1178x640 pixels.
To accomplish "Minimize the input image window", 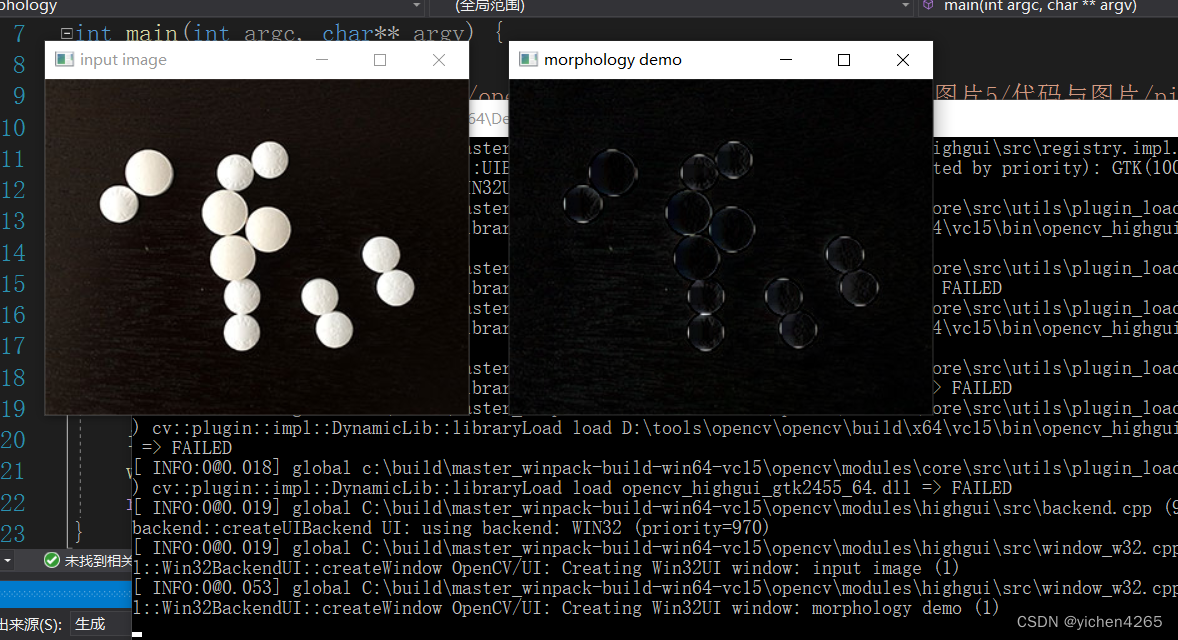I will tap(322, 60).
